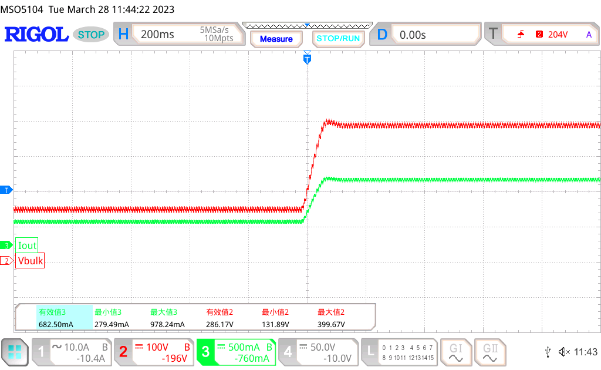Click the STOP/RUN button
Viewport: 601px width, 370px height.
point(338,38)
